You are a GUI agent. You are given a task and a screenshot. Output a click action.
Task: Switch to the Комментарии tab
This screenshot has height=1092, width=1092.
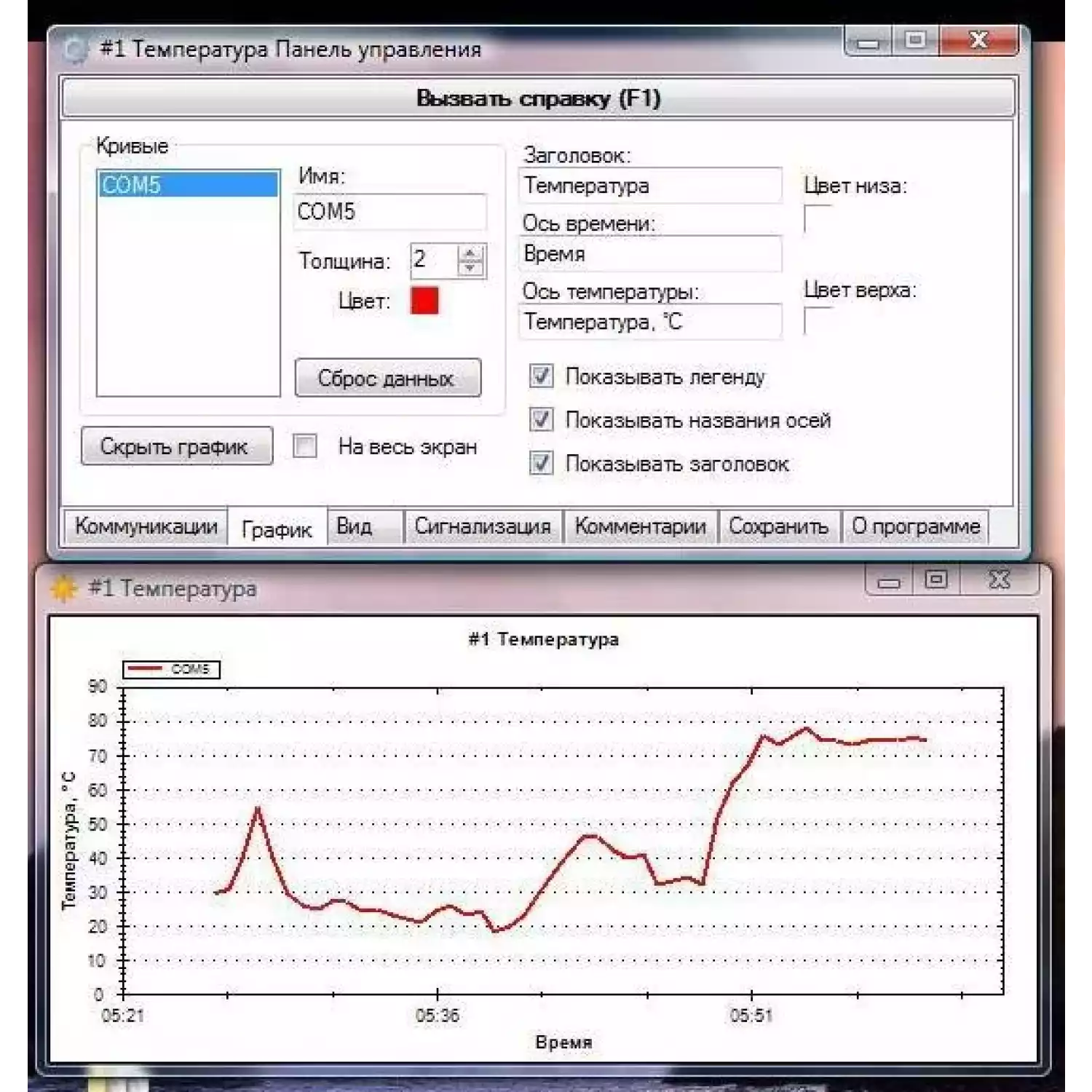pyautogui.click(x=639, y=526)
